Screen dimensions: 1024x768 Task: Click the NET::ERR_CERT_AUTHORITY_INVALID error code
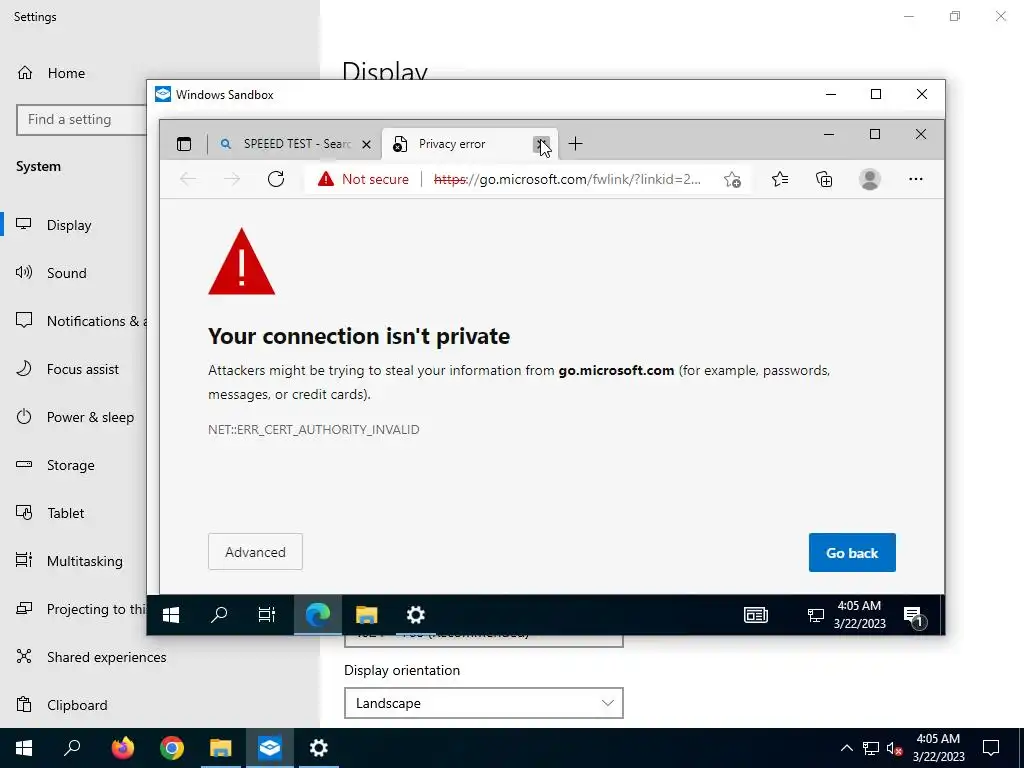coord(313,430)
